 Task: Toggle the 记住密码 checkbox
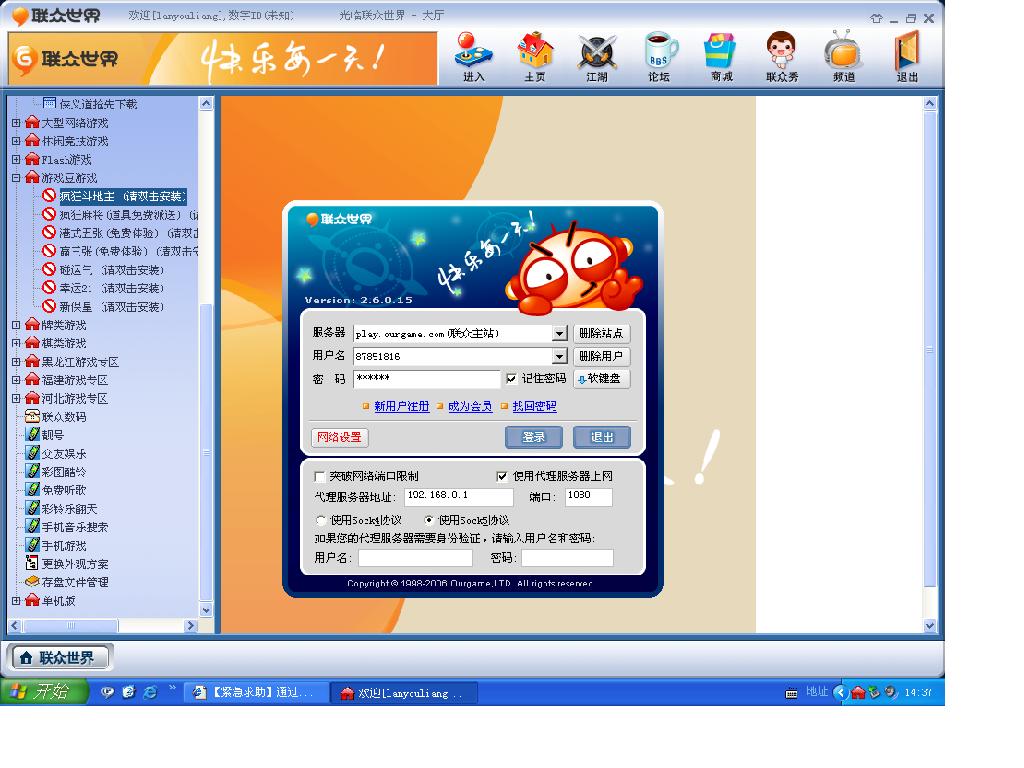click(x=511, y=379)
